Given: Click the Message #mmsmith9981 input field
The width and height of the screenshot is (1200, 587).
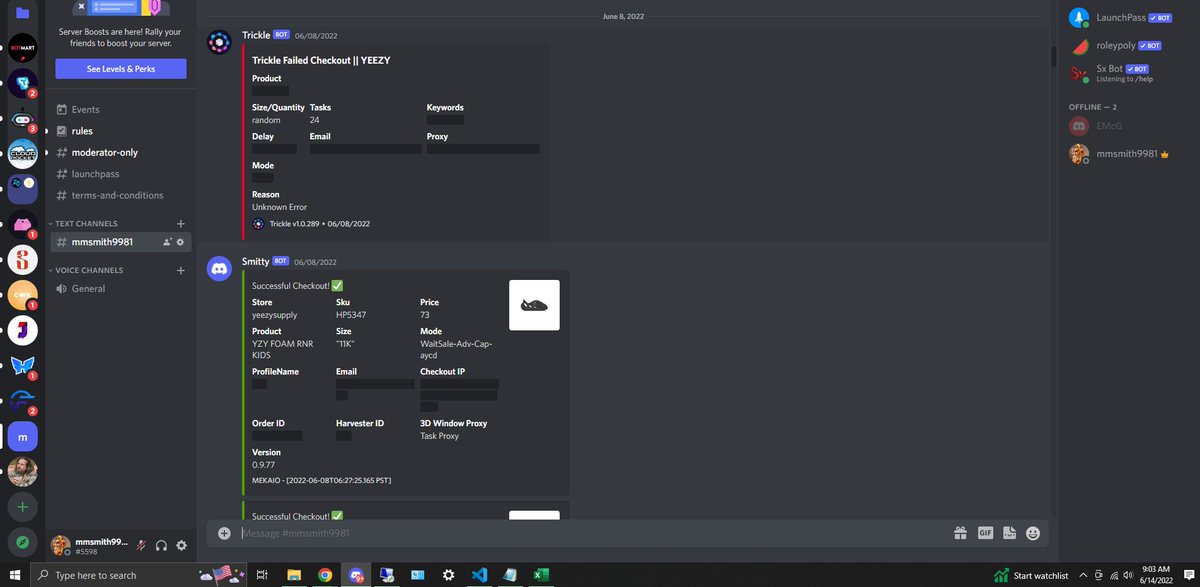Looking at the screenshot, I should tap(590, 533).
